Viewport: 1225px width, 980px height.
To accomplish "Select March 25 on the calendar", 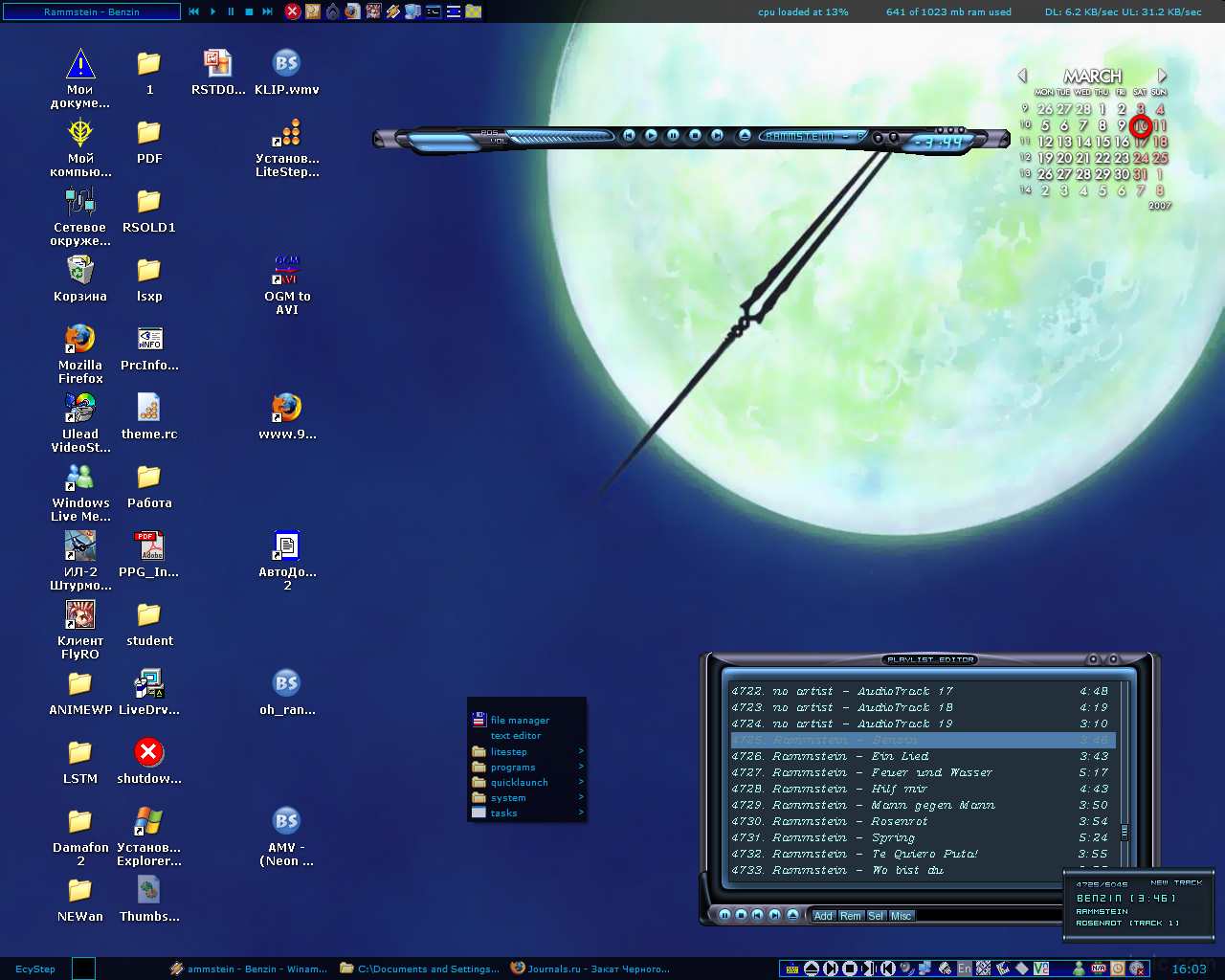I will point(1160,158).
